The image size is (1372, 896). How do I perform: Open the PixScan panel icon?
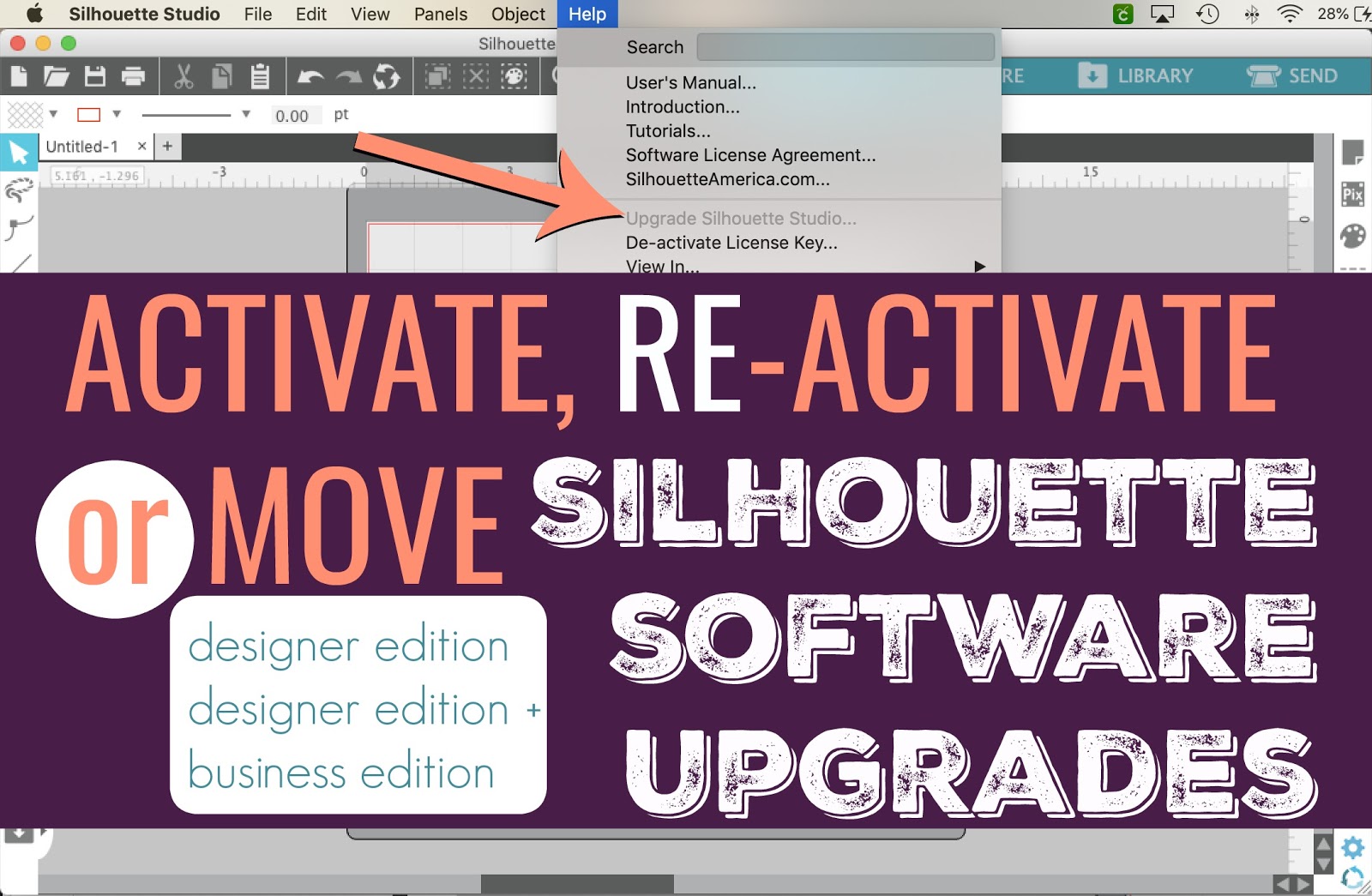pos(1352,195)
